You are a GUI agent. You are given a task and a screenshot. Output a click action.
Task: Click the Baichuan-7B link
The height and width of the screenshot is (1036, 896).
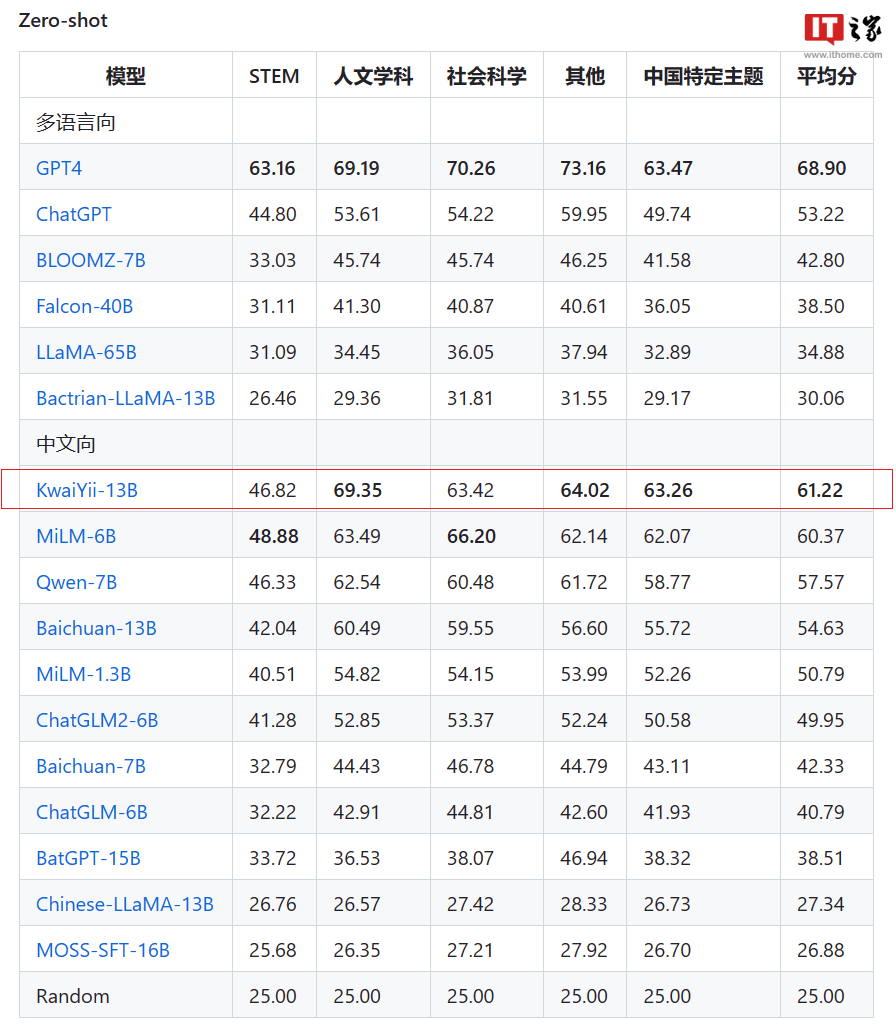[x=91, y=766]
